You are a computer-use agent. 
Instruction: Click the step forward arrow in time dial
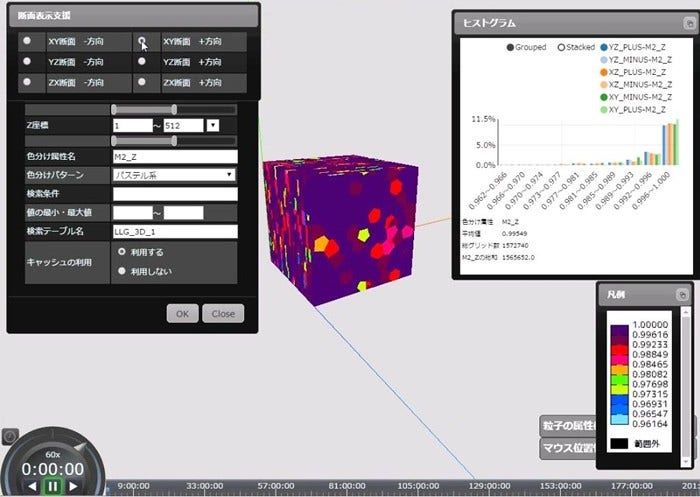point(72,486)
